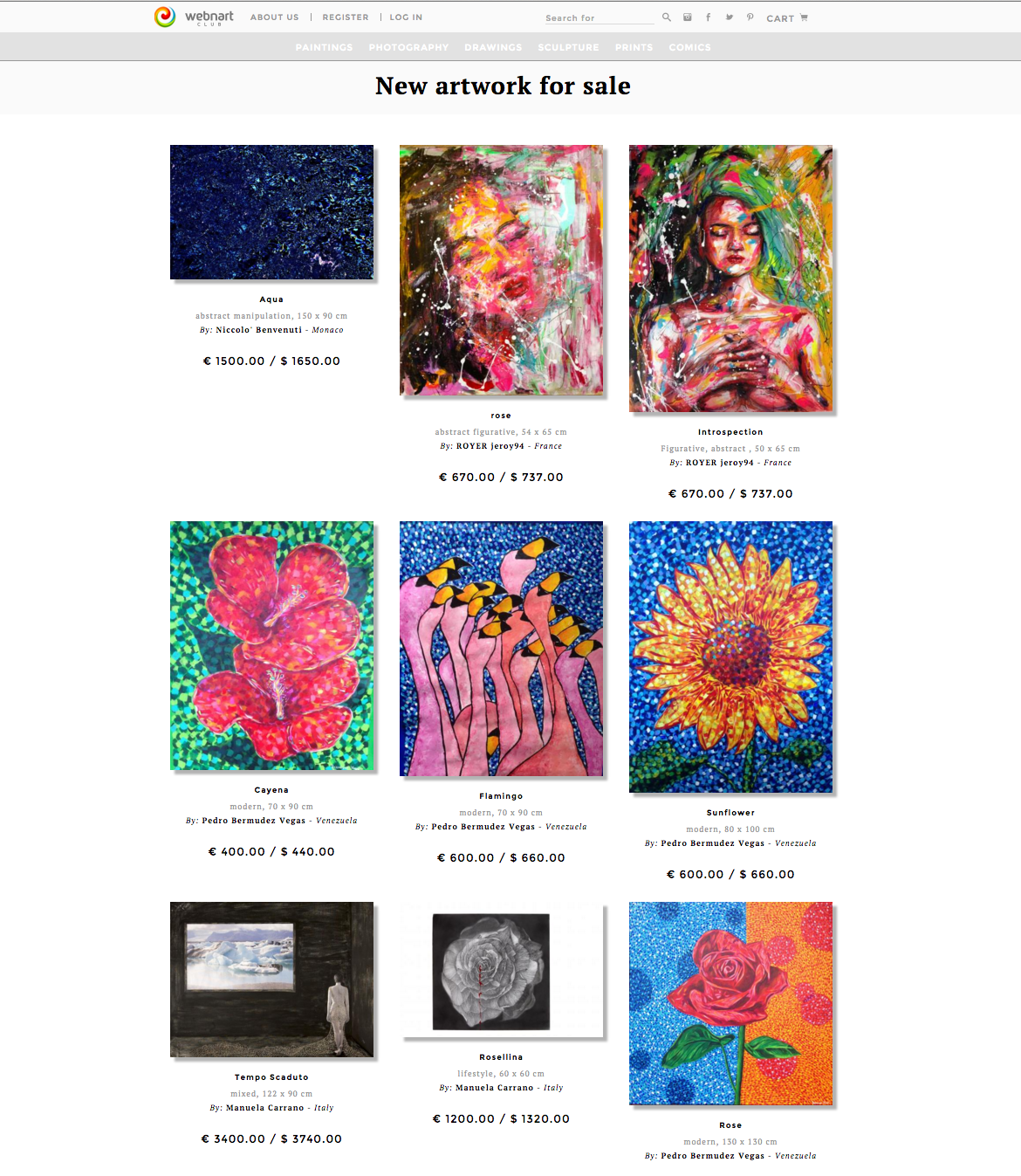Open the shopping cart icon

[x=804, y=17]
